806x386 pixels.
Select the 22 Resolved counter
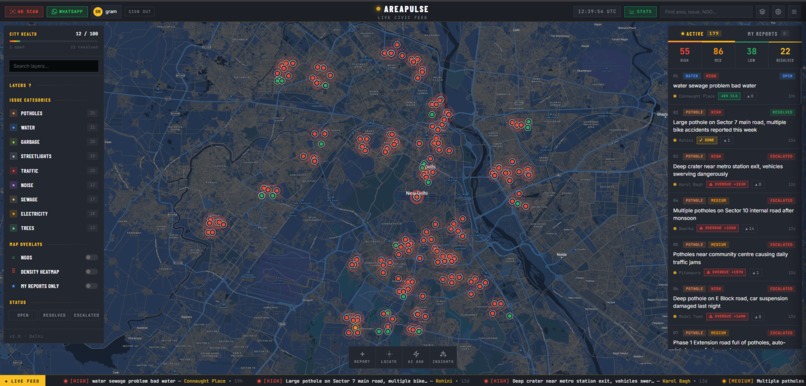(x=785, y=54)
